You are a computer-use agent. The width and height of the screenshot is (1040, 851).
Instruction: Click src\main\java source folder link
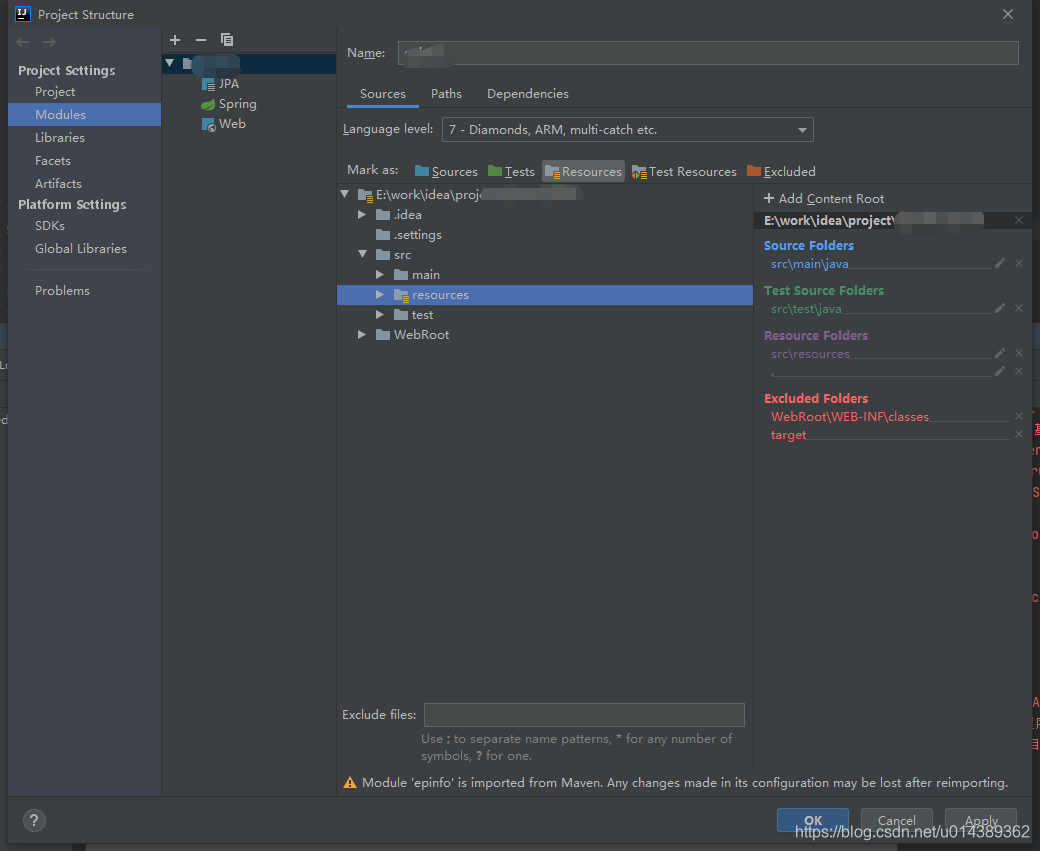click(x=810, y=264)
